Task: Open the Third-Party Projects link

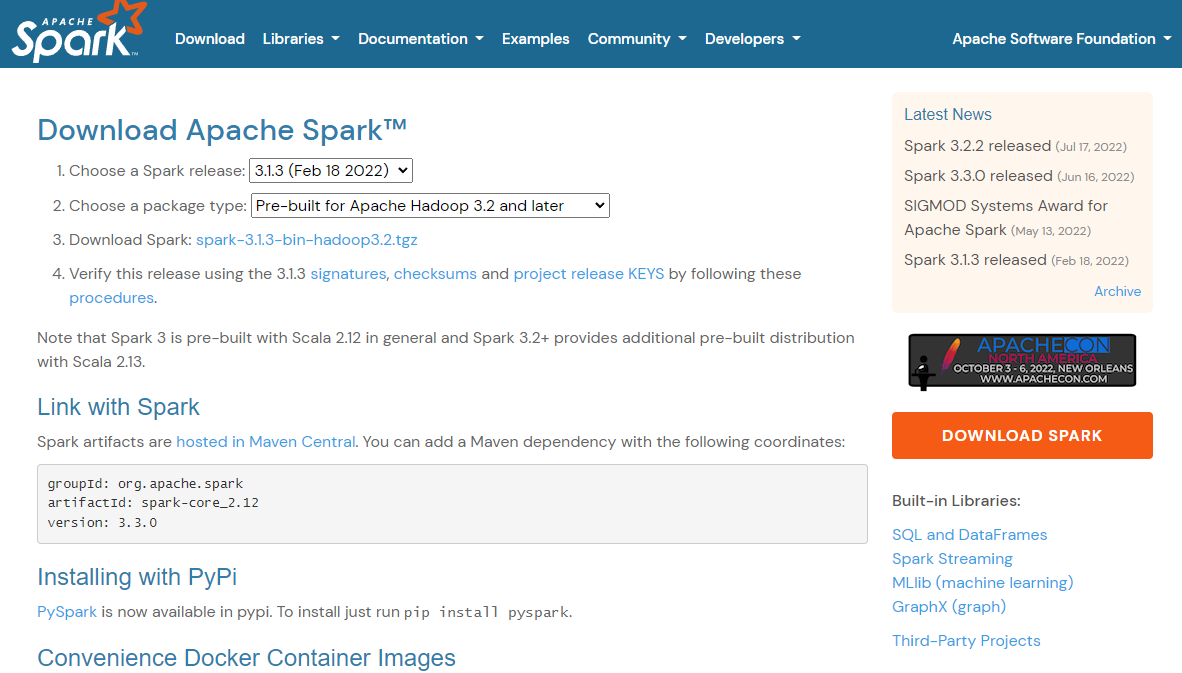Action: [x=966, y=641]
